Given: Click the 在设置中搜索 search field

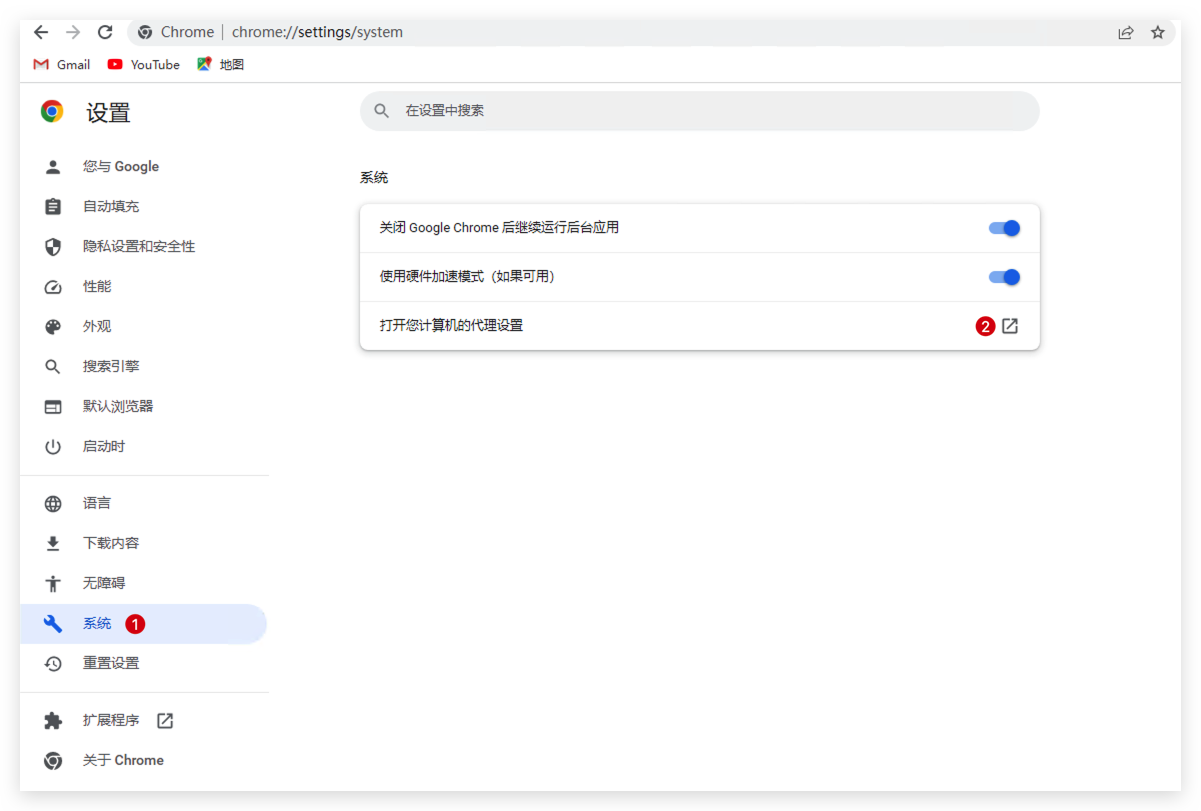Looking at the screenshot, I should point(700,111).
